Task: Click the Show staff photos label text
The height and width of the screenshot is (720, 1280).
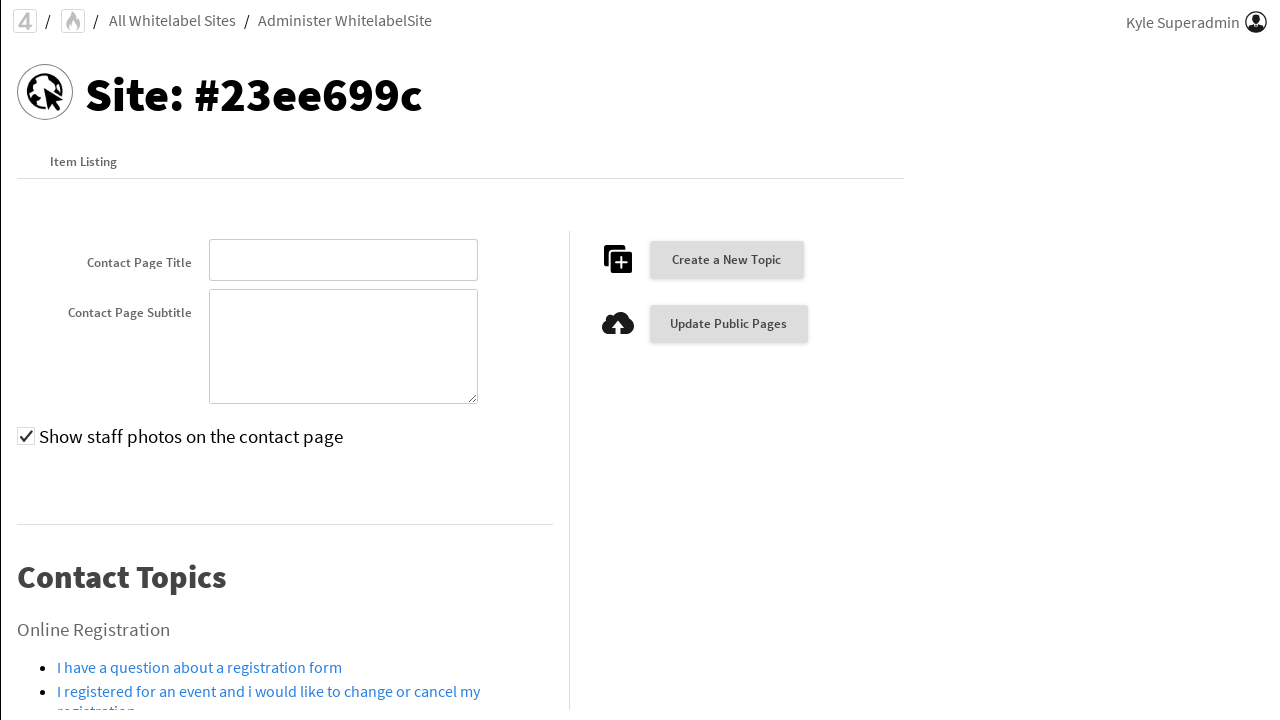Action: 191,437
